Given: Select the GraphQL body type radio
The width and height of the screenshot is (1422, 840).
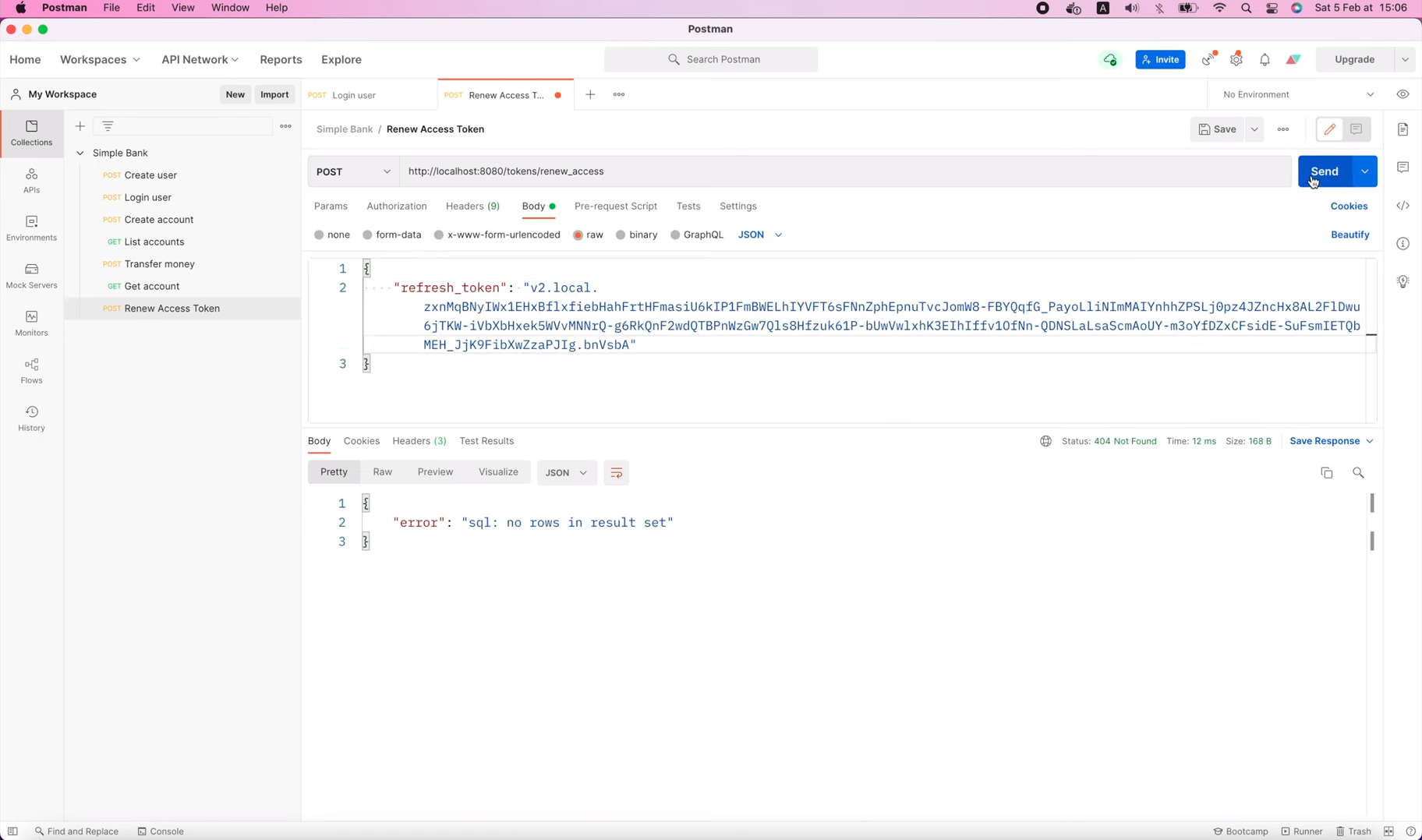Looking at the screenshot, I should pyautogui.click(x=675, y=235).
